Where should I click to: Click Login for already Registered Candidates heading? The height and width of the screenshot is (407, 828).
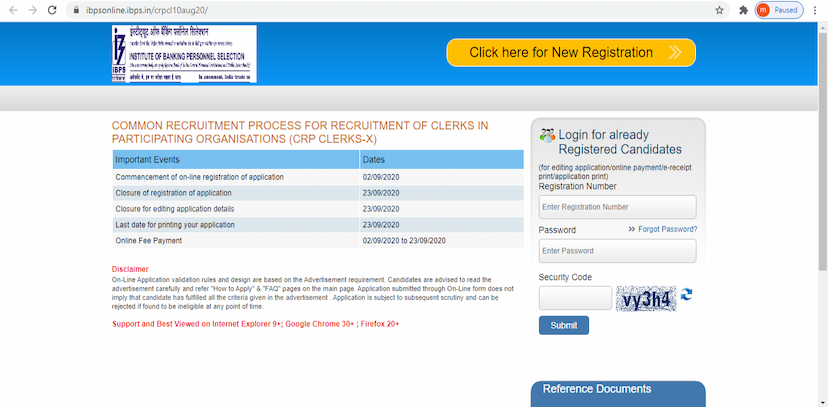(620, 142)
